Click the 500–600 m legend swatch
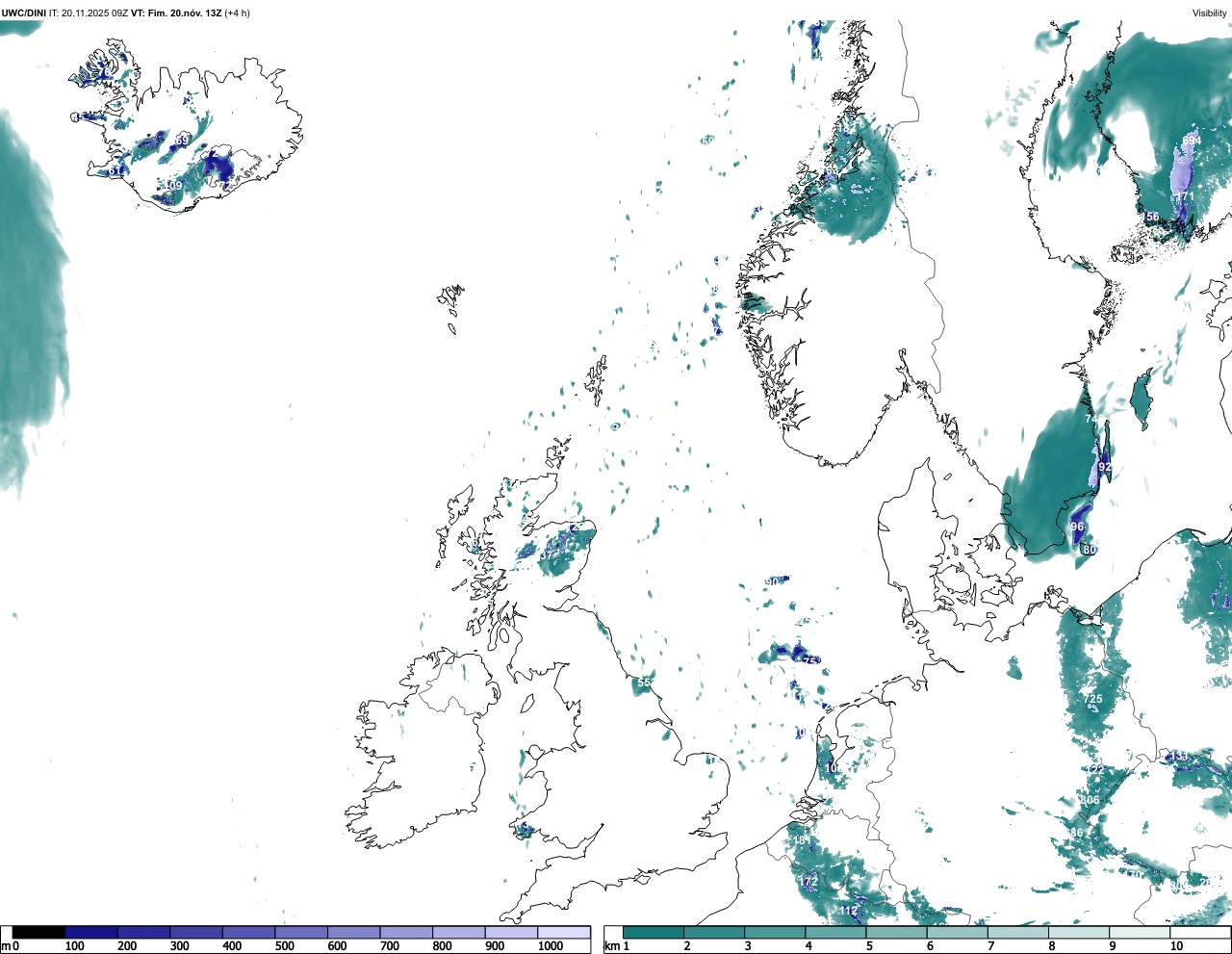 pos(301,932)
